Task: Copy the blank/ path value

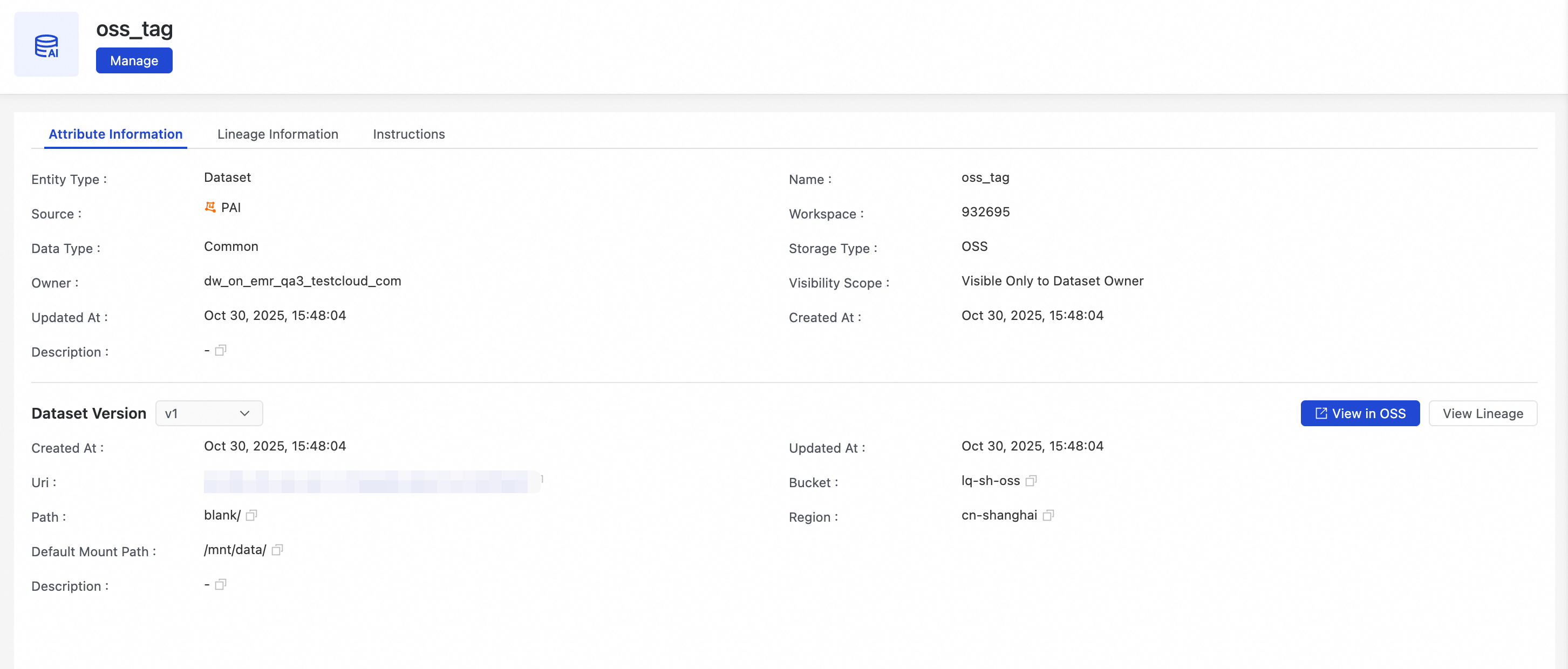Action: [251, 516]
